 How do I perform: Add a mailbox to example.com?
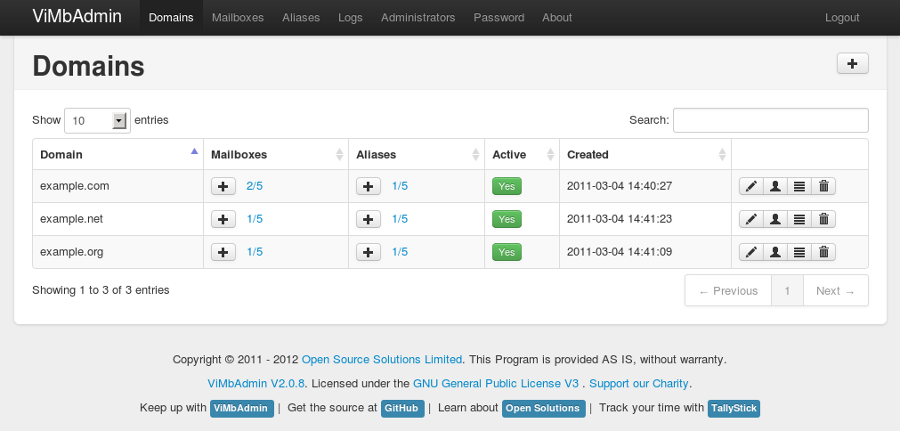pyautogui.click(x=224, y=186)
